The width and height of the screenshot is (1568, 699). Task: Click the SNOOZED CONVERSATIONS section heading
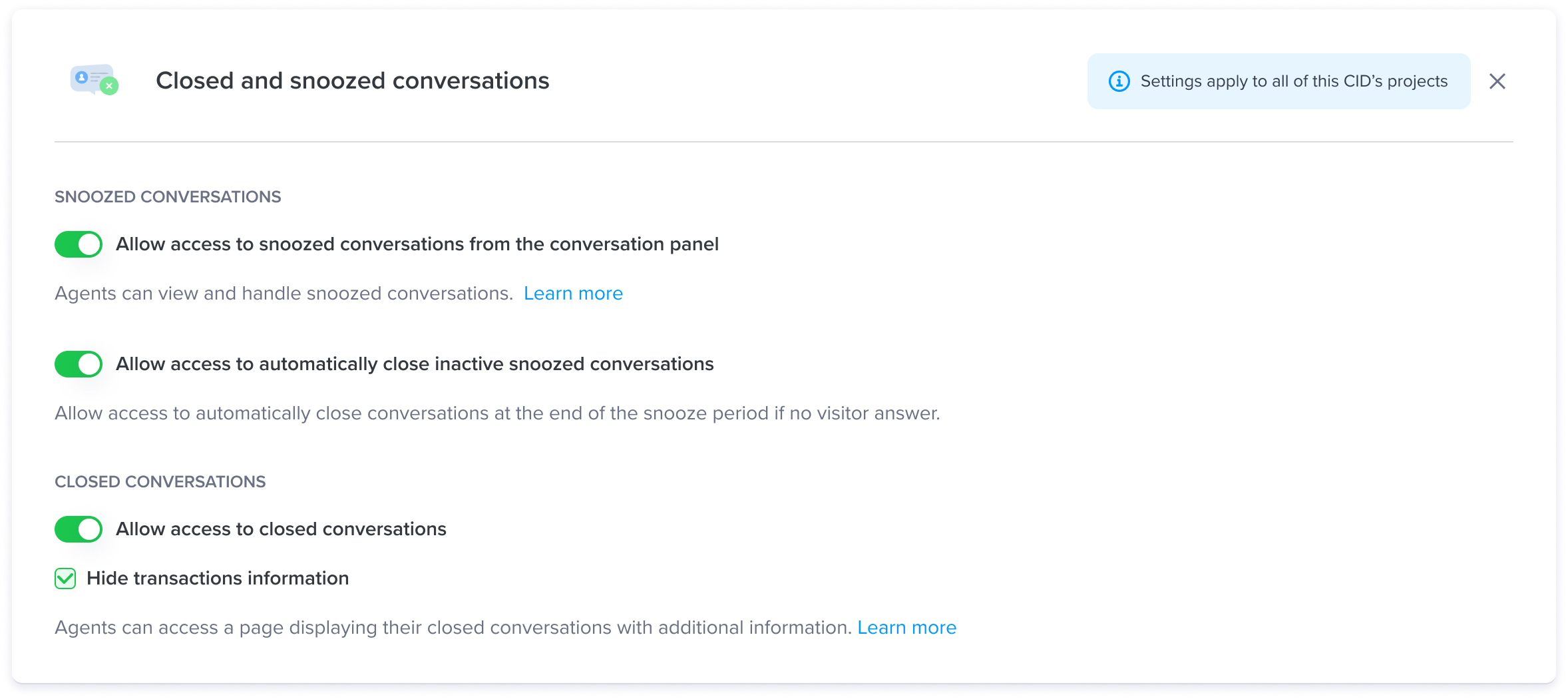(168, 197)
